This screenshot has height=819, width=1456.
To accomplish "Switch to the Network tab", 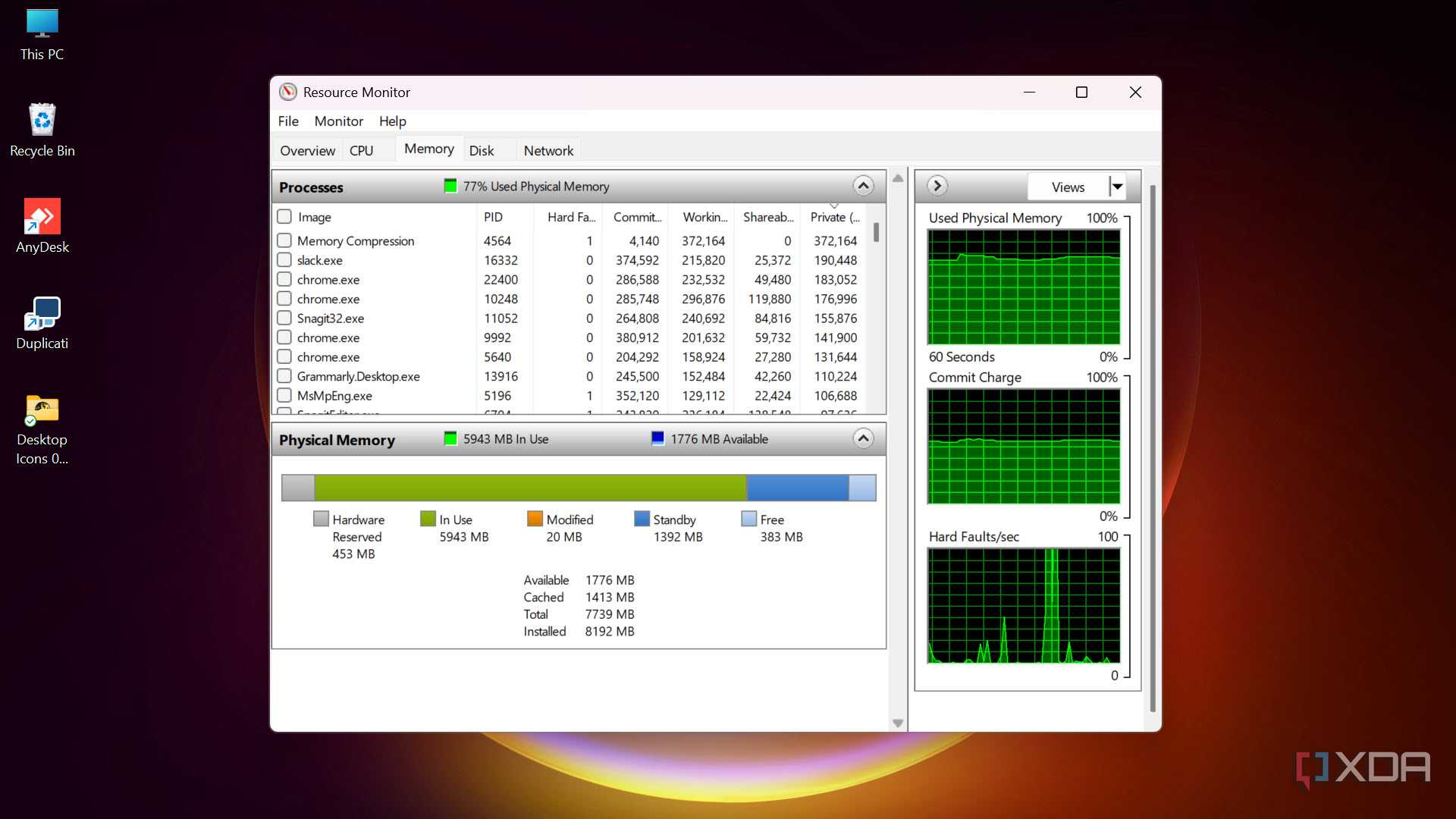I will (548, 150).
